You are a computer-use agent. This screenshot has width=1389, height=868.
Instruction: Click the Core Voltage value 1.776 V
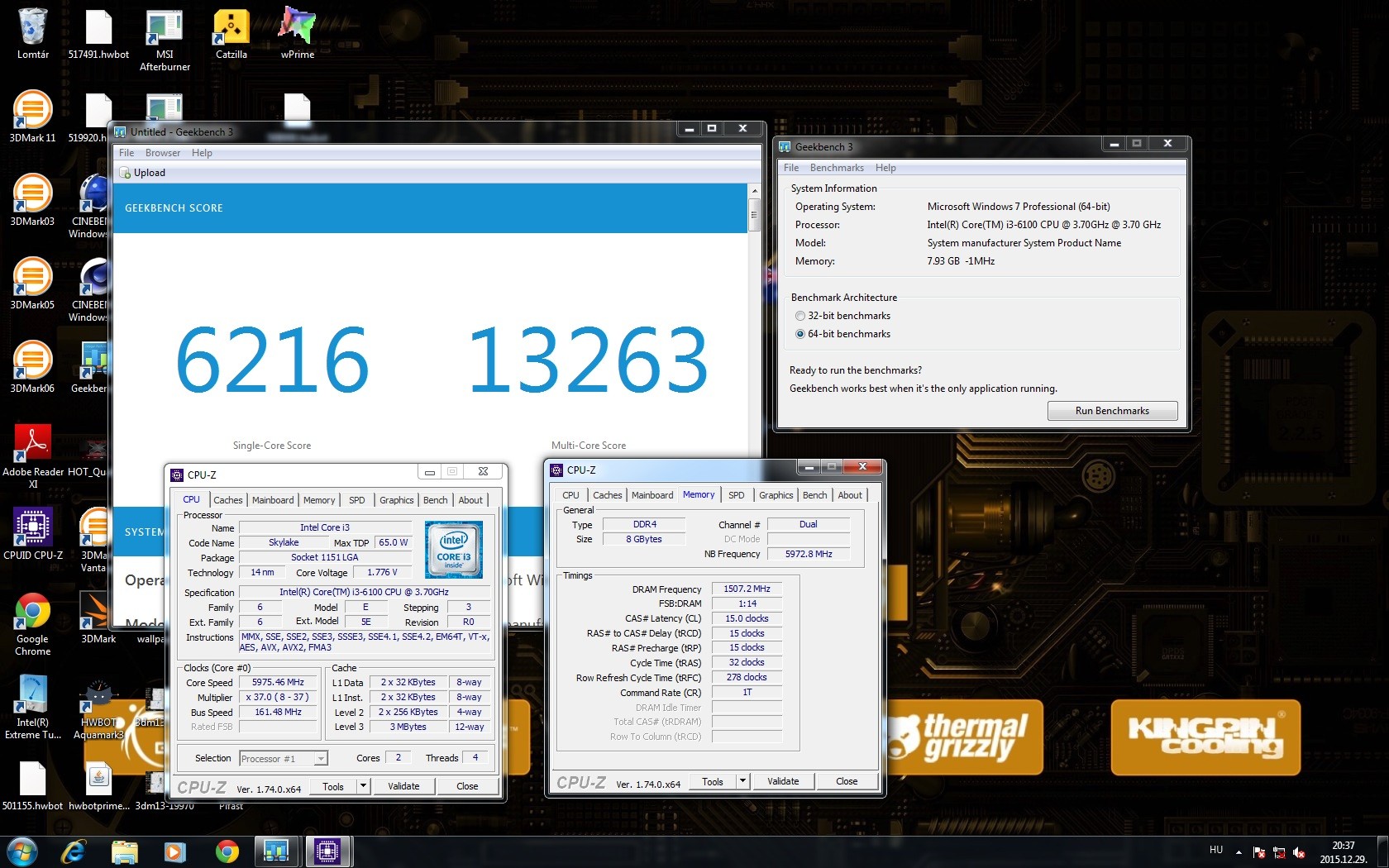click(x=382, y=573)
